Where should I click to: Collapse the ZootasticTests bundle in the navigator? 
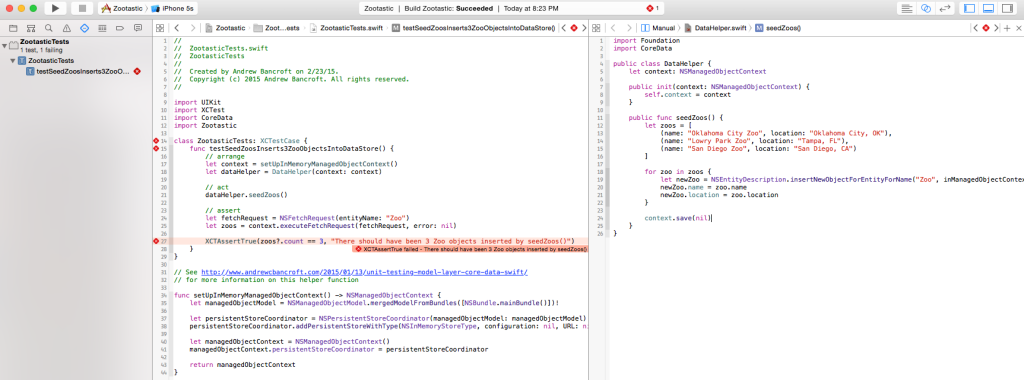5,45
